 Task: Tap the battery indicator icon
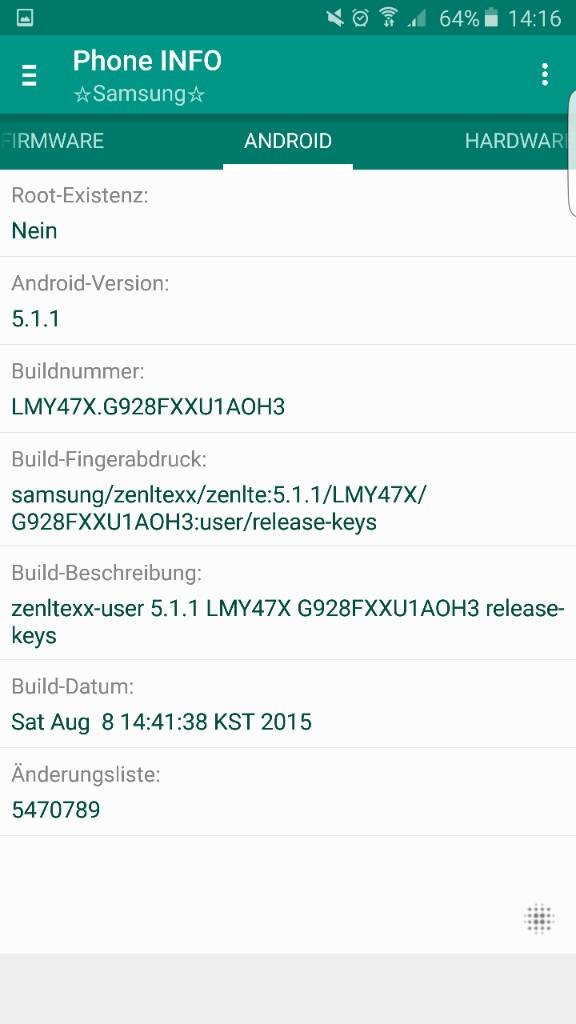coord(491,18)
